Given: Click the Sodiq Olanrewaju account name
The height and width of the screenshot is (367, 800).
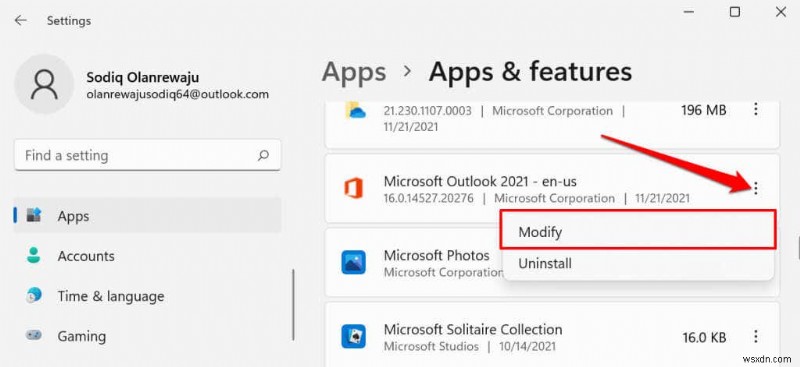Looking at the screenshot, I should click(143, 78).
